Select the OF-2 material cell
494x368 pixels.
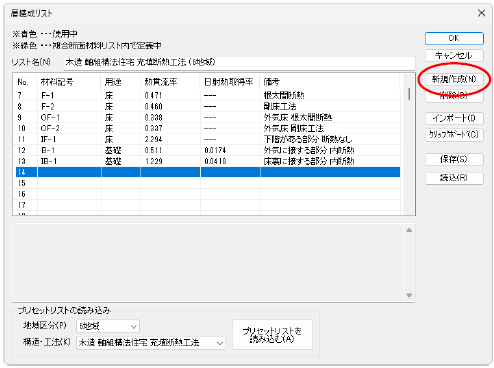(50, 128)
